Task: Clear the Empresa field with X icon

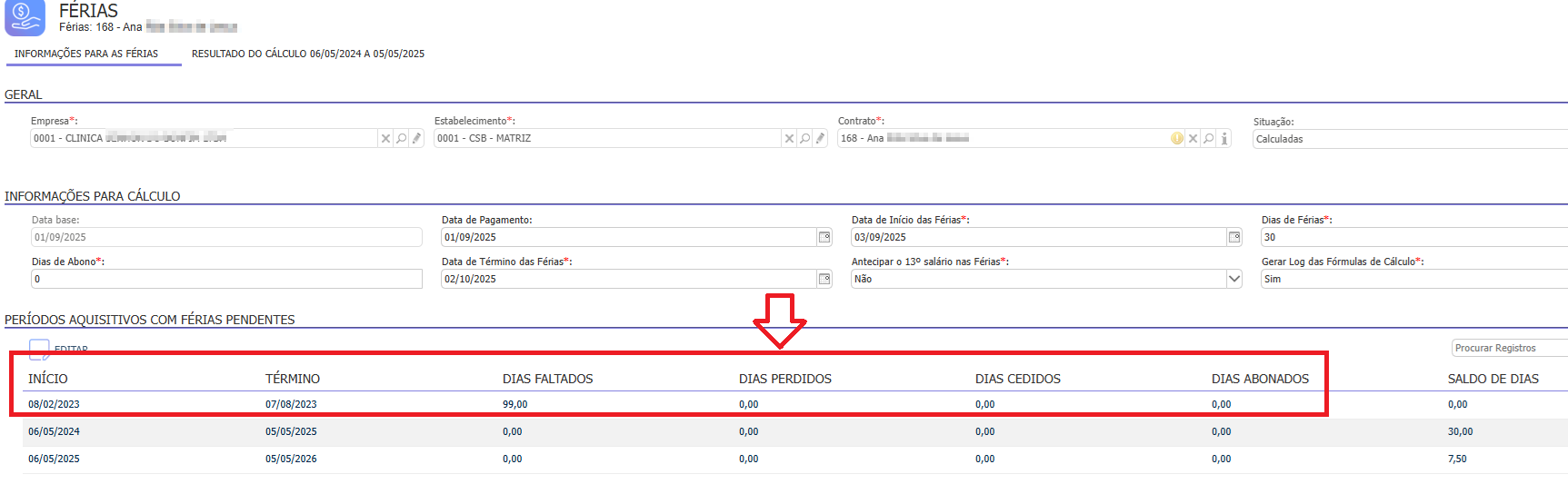Action: (385, 139)
